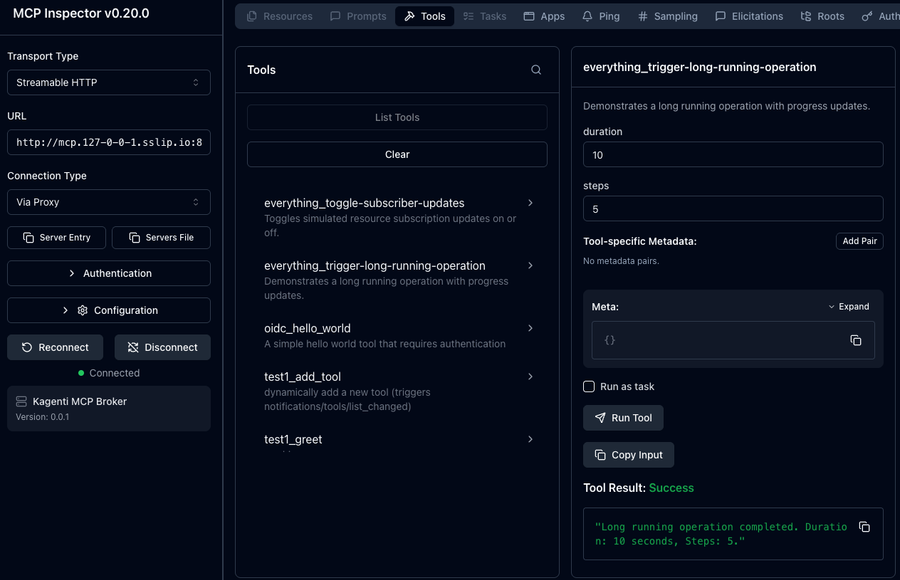Copy the Meta JSON using its copy icon

856,340
